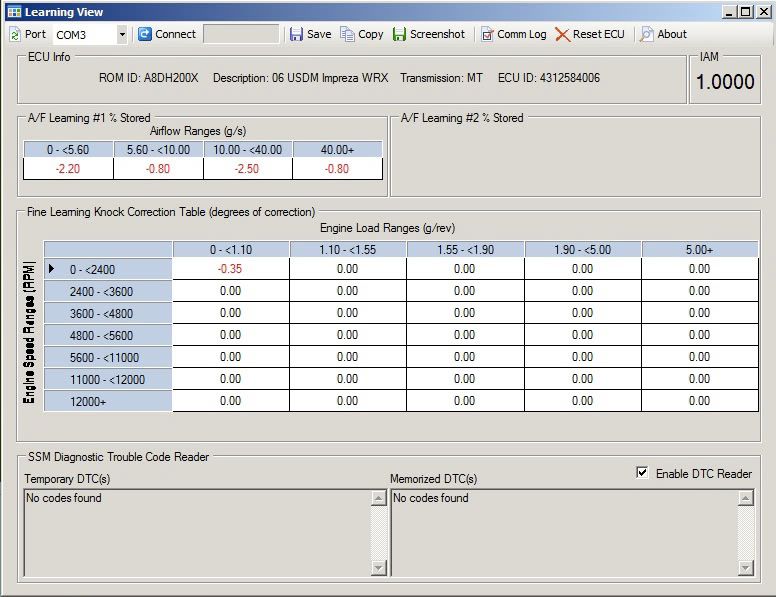Viewport: 776px width, 597px height.
Task: Click the Copy icon in toolbar
Action: tap(347, 34)
